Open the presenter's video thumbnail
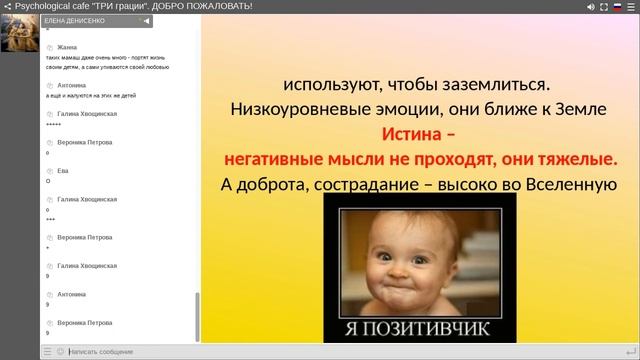The height and width of the screenshot is (360, 640). [x=20, y=33]
